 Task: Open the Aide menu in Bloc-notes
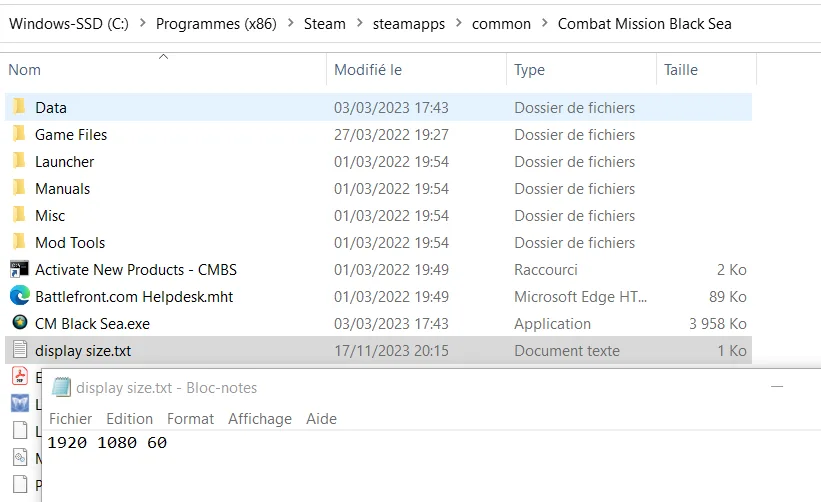click(x=321, y=419)
